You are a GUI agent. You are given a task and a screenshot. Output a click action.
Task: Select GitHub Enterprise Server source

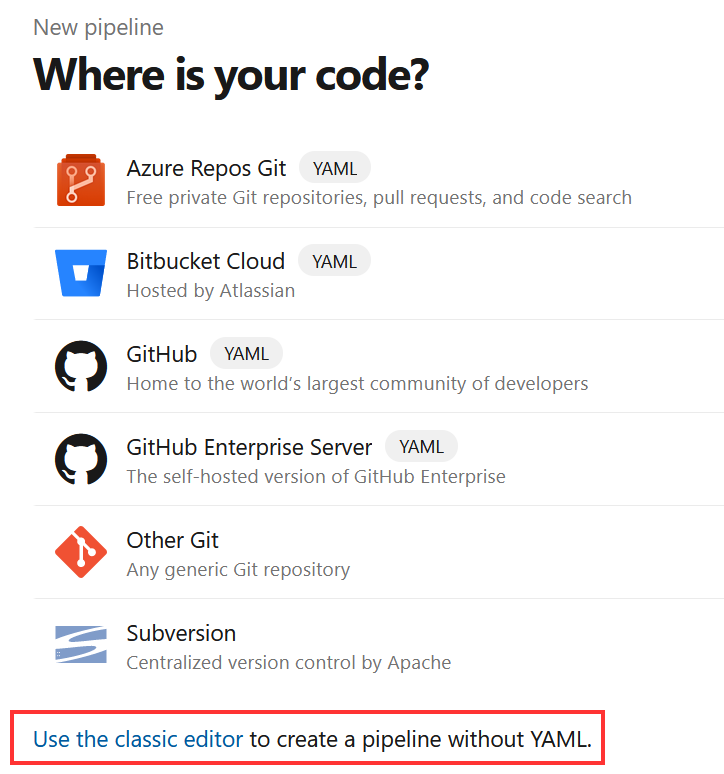pos(379,460)
